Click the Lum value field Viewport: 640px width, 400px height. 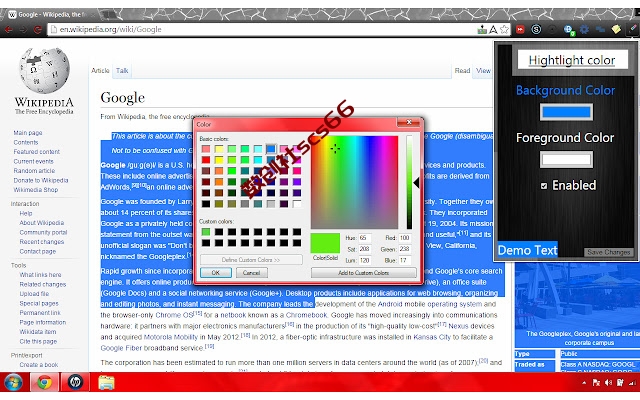coord(364,260)
